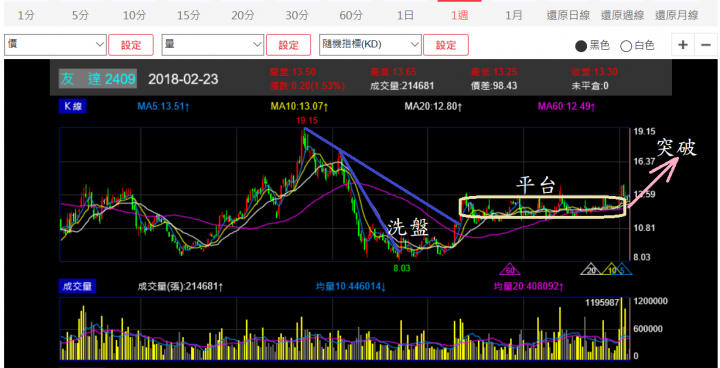Zoom in the chart with plus button

683,45
